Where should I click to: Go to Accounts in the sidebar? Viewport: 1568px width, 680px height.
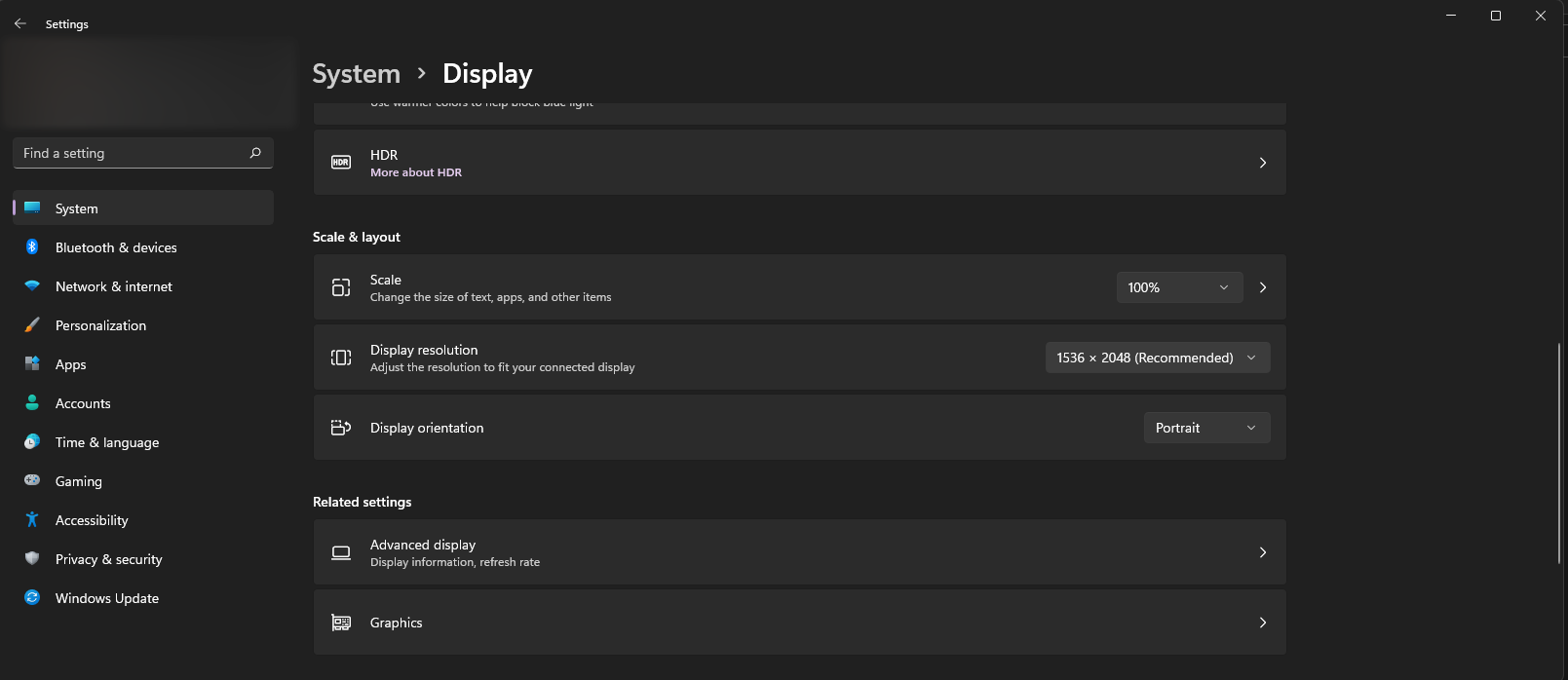click(x=83, y=403)
